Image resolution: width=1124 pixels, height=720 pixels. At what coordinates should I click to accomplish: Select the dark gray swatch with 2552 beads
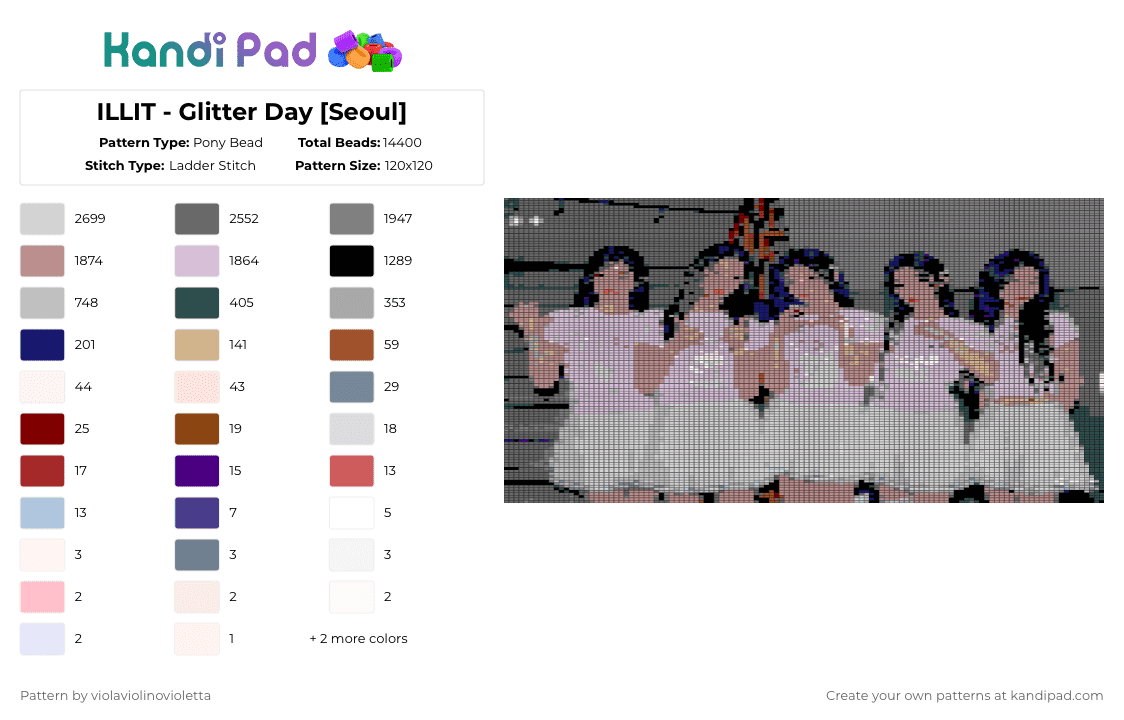coord(197,219)
